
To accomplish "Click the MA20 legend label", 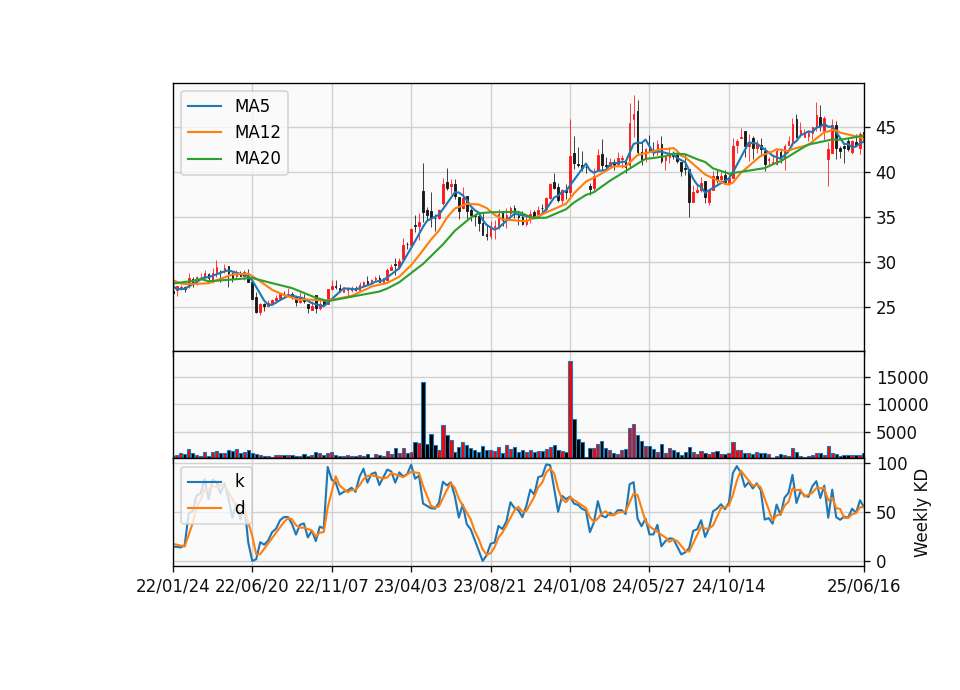I will point(257,158).
